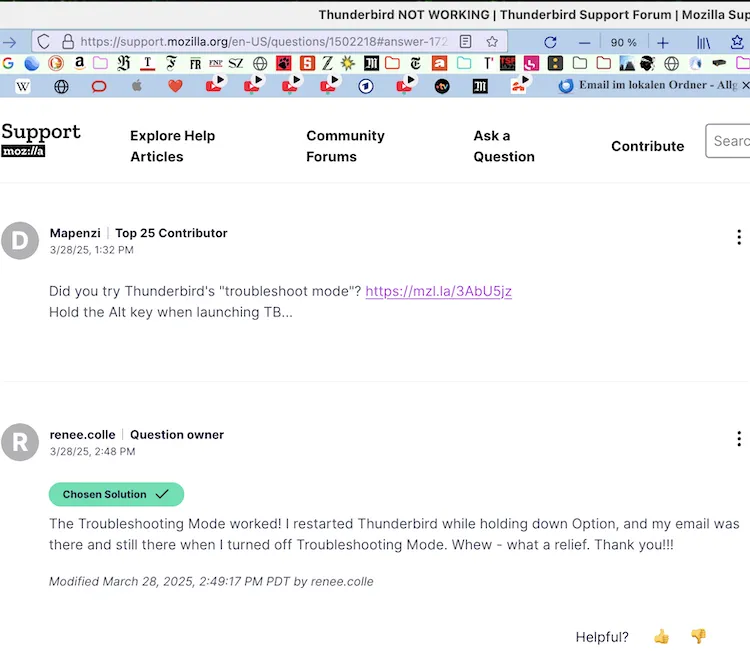Viewport: 750px width, 651px height.
Task: Bookmark this page with the star icon
Action: (x=492, y=42)
